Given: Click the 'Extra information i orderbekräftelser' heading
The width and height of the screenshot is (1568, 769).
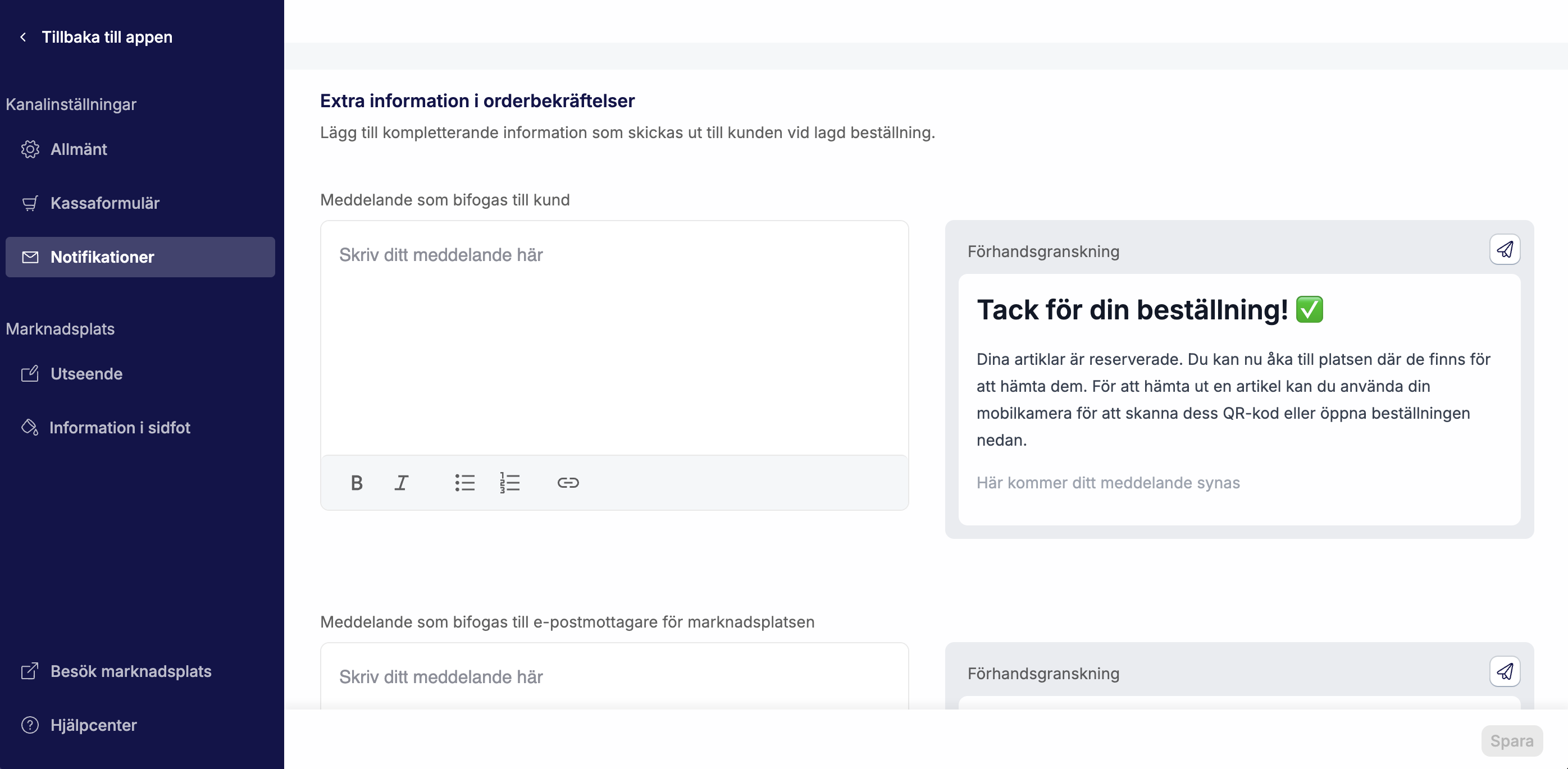Looking at the screenshot, I should coord(477,101).
